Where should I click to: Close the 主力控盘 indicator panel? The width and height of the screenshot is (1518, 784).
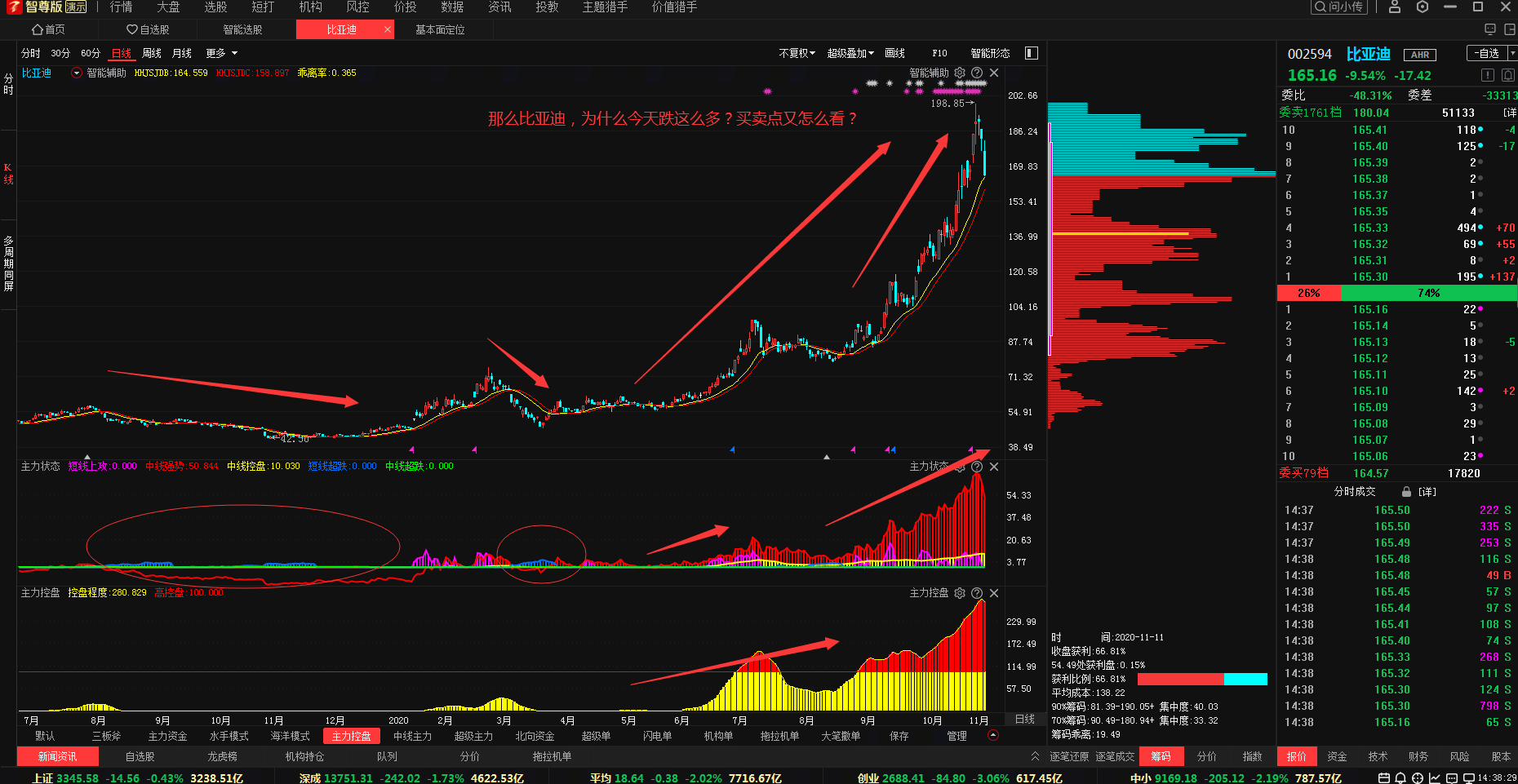tap(994, 593)
